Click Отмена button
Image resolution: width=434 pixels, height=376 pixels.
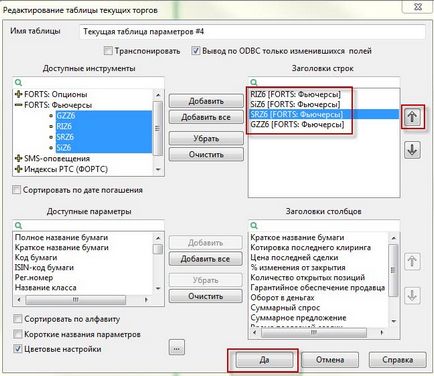point(330,360)
